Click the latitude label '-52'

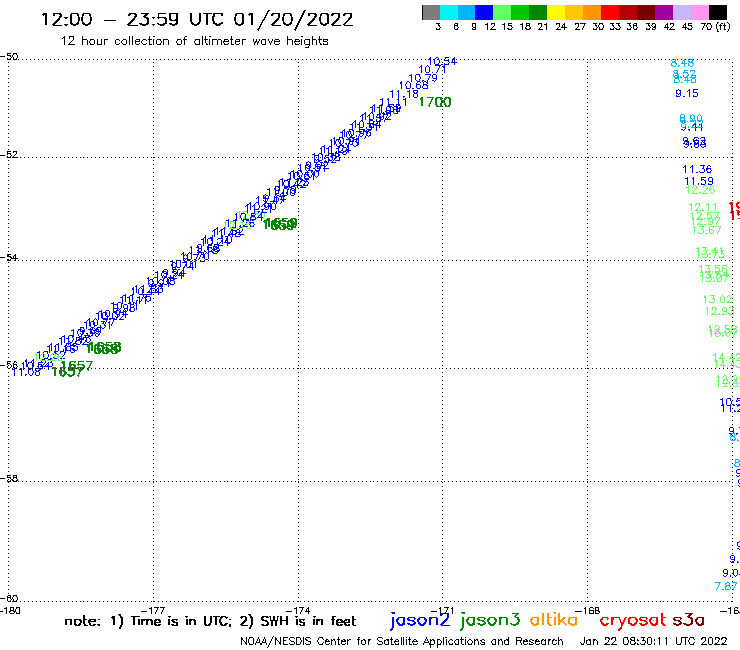click(x=9, y=155)
